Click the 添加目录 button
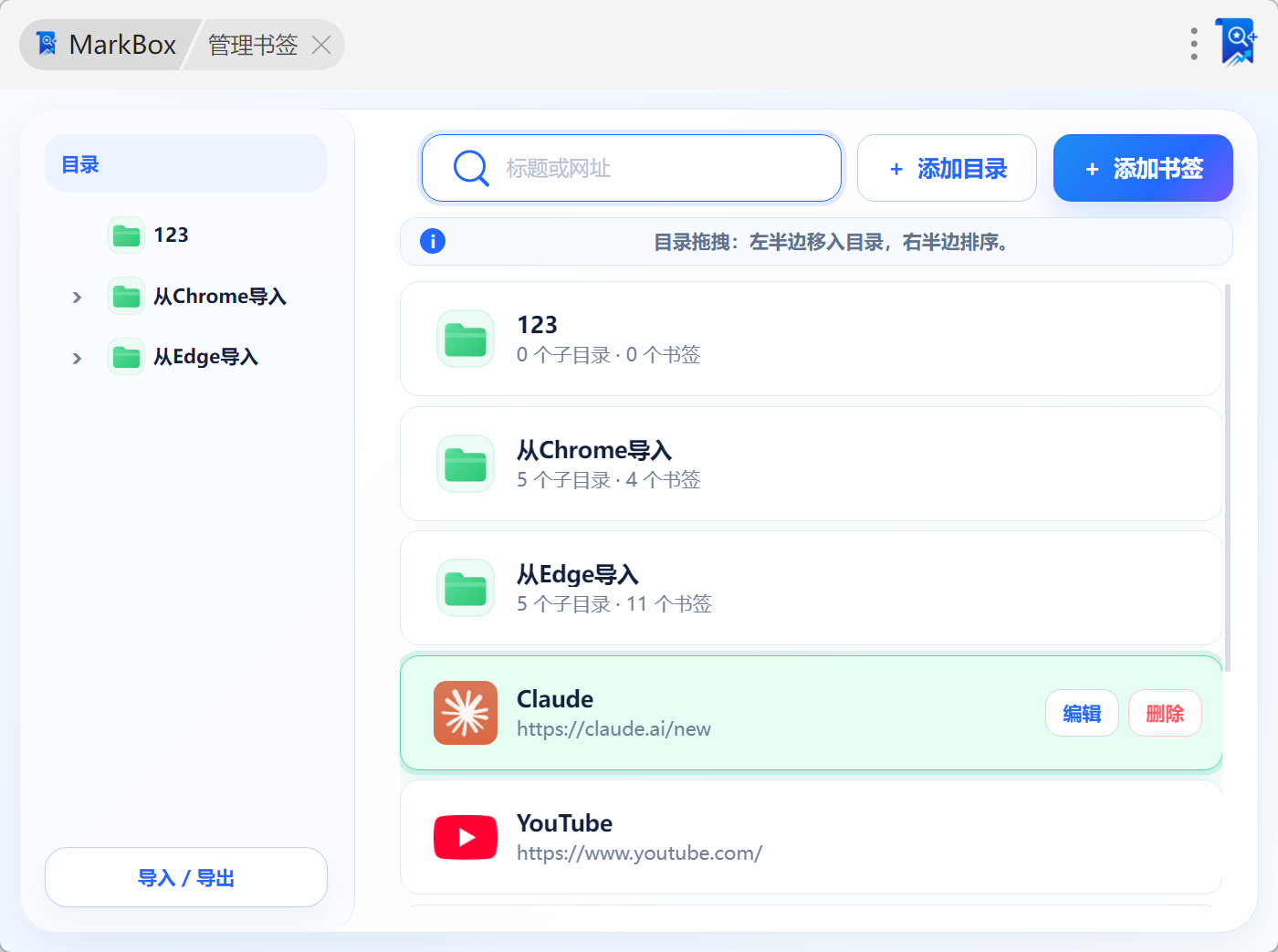The height and width of the screenshot is (952, 1278). click(x=947, y=168)
